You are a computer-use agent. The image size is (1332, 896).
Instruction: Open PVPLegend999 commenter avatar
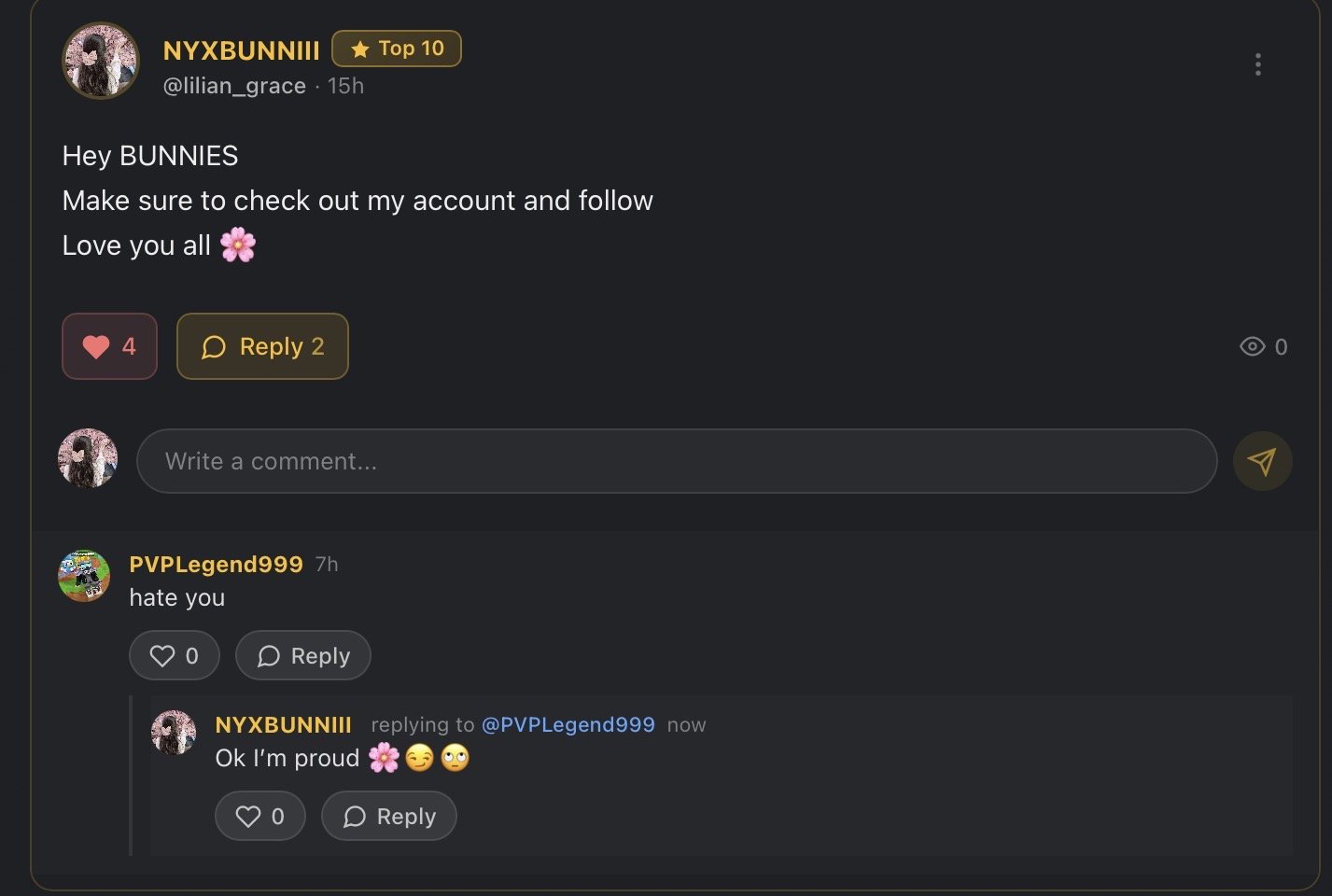pyautogui.click(x=85, y=576)
